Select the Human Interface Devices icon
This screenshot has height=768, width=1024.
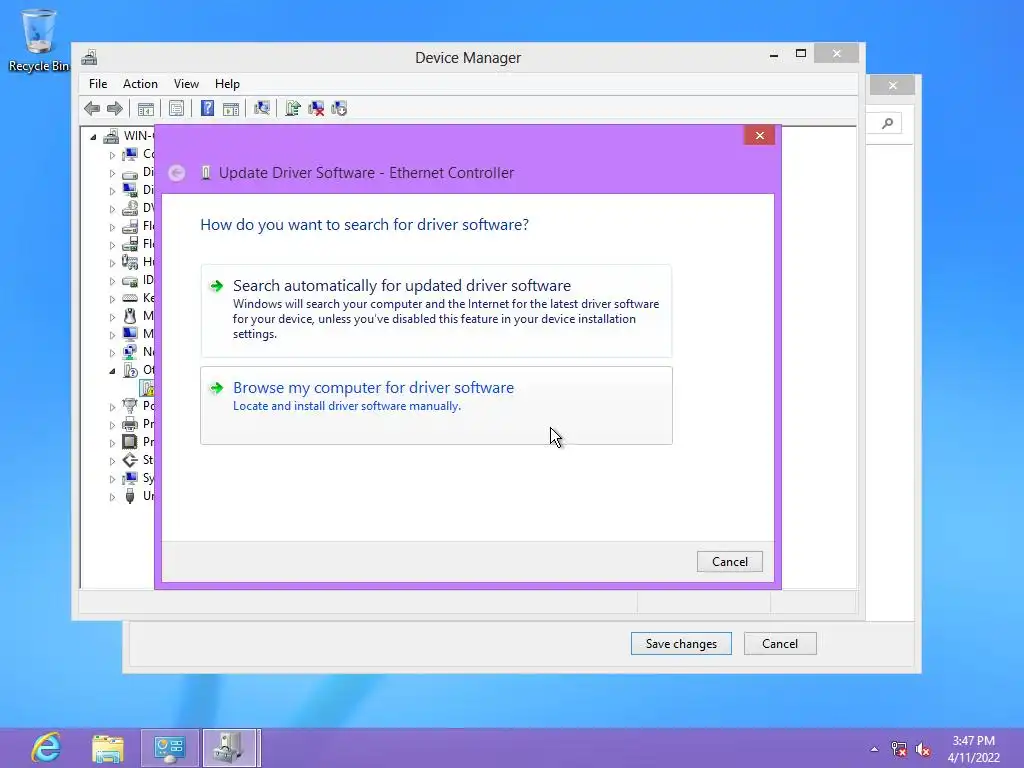tap(130, 262)
